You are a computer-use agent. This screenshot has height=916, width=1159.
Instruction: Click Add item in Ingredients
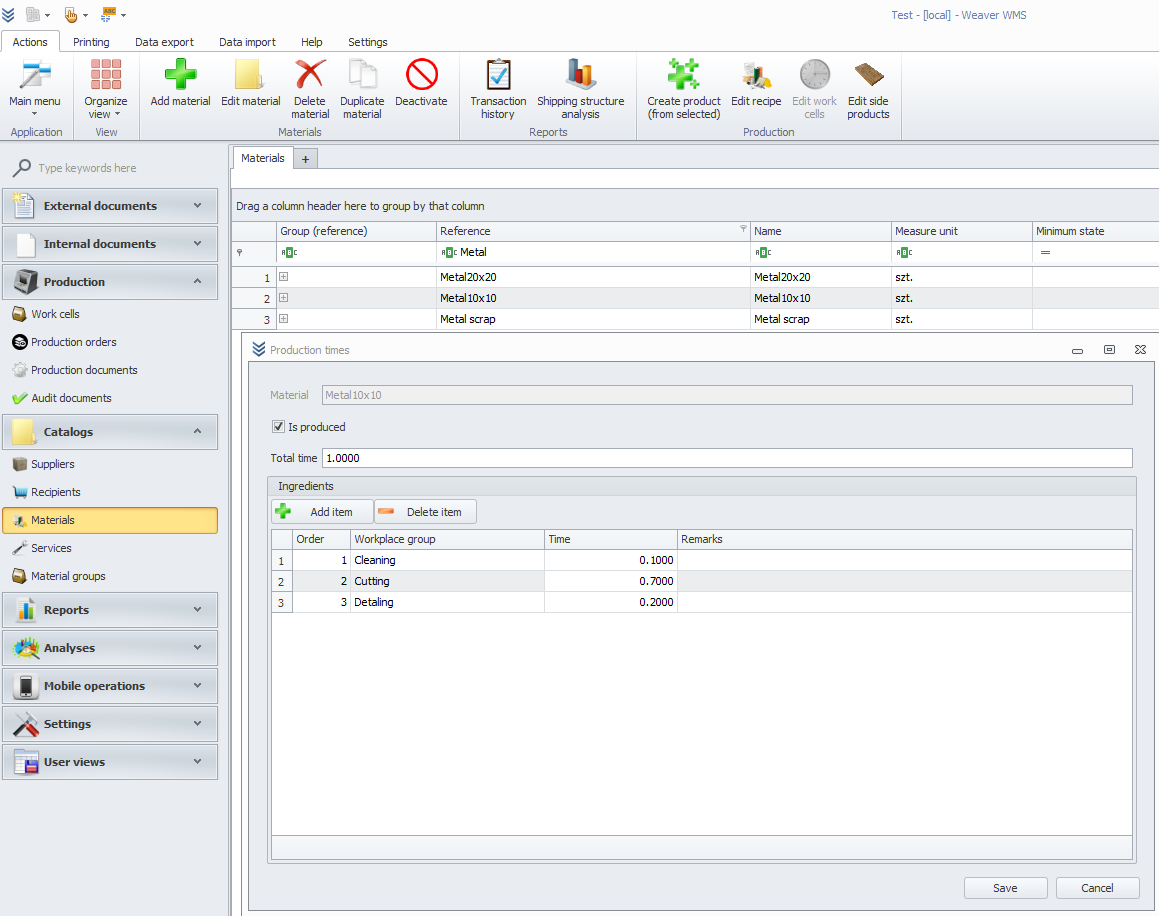tap(322, 512)
